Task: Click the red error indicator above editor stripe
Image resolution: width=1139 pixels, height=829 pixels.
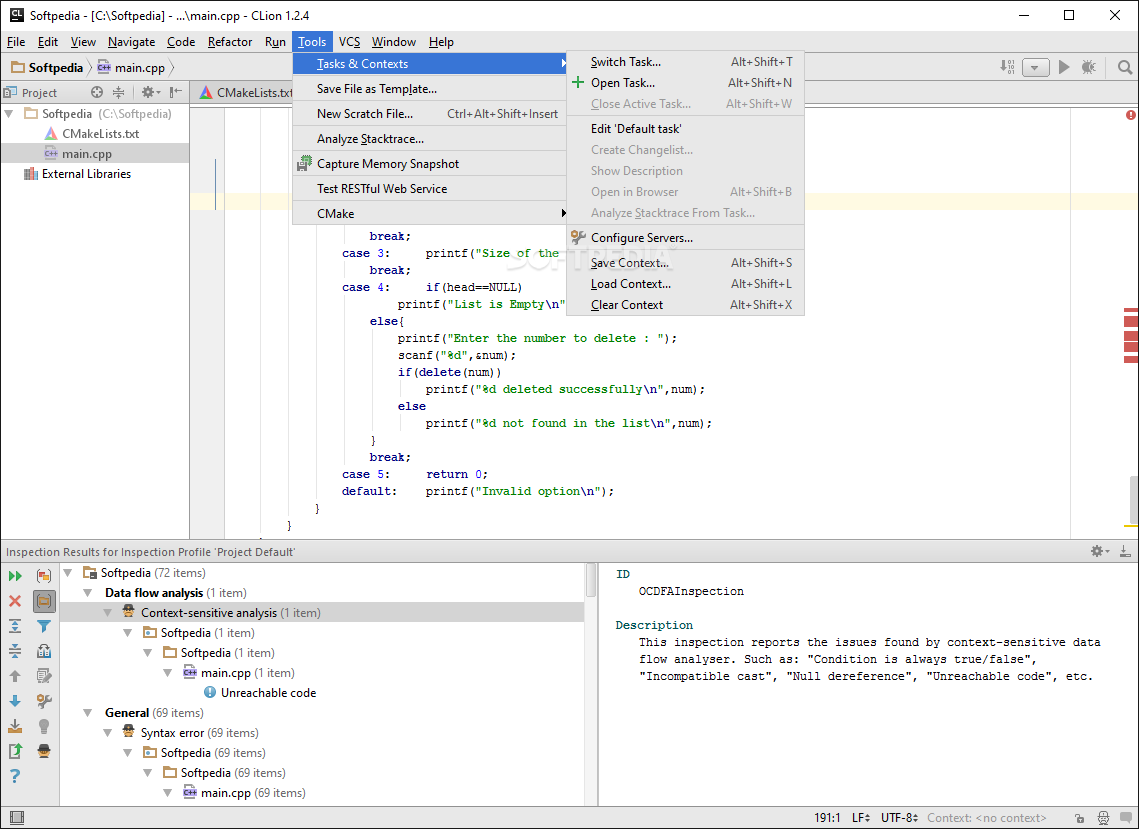Action: point(1131,115)
